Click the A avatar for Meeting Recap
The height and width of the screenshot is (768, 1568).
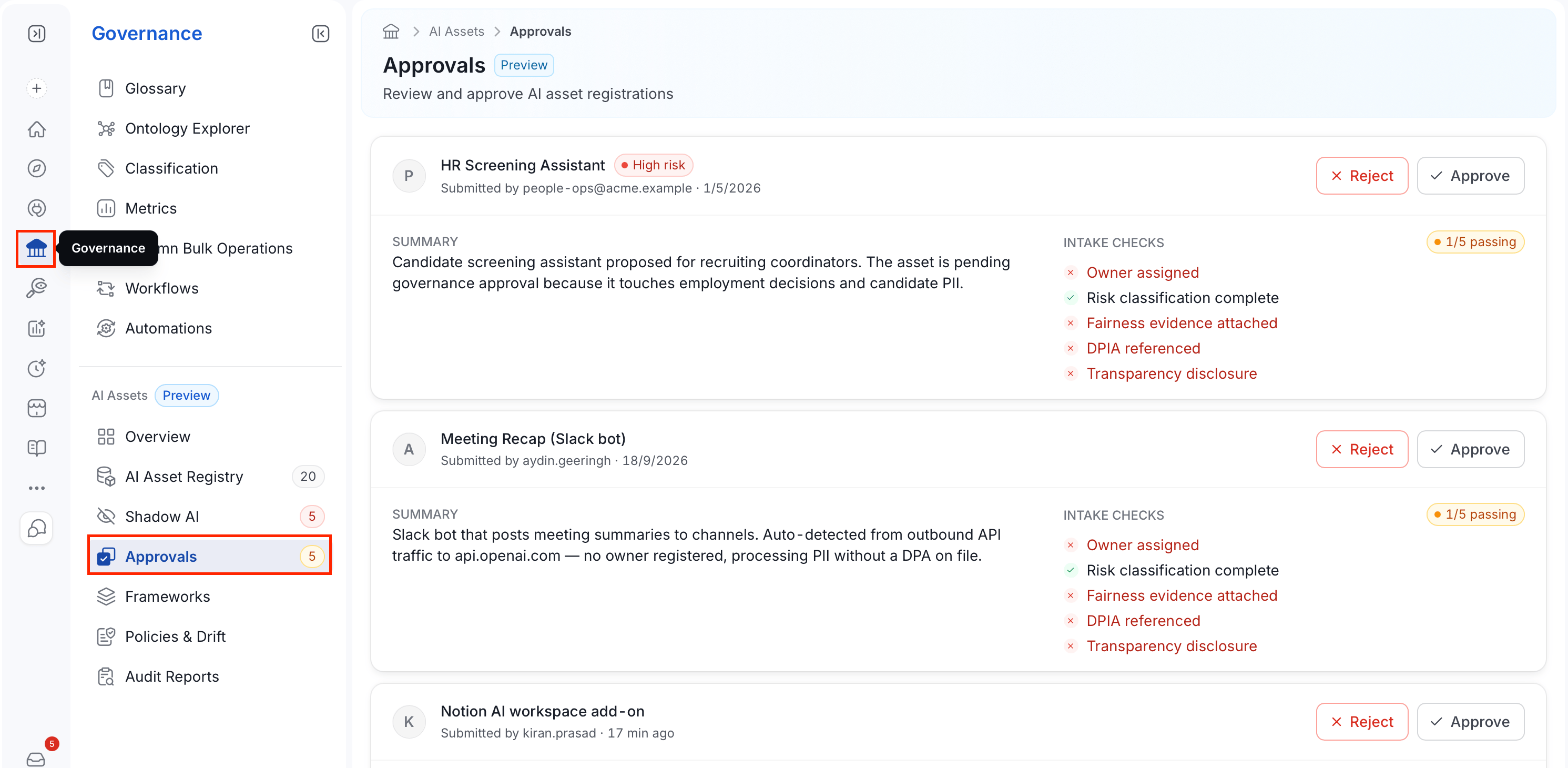(x=409, y=449)
